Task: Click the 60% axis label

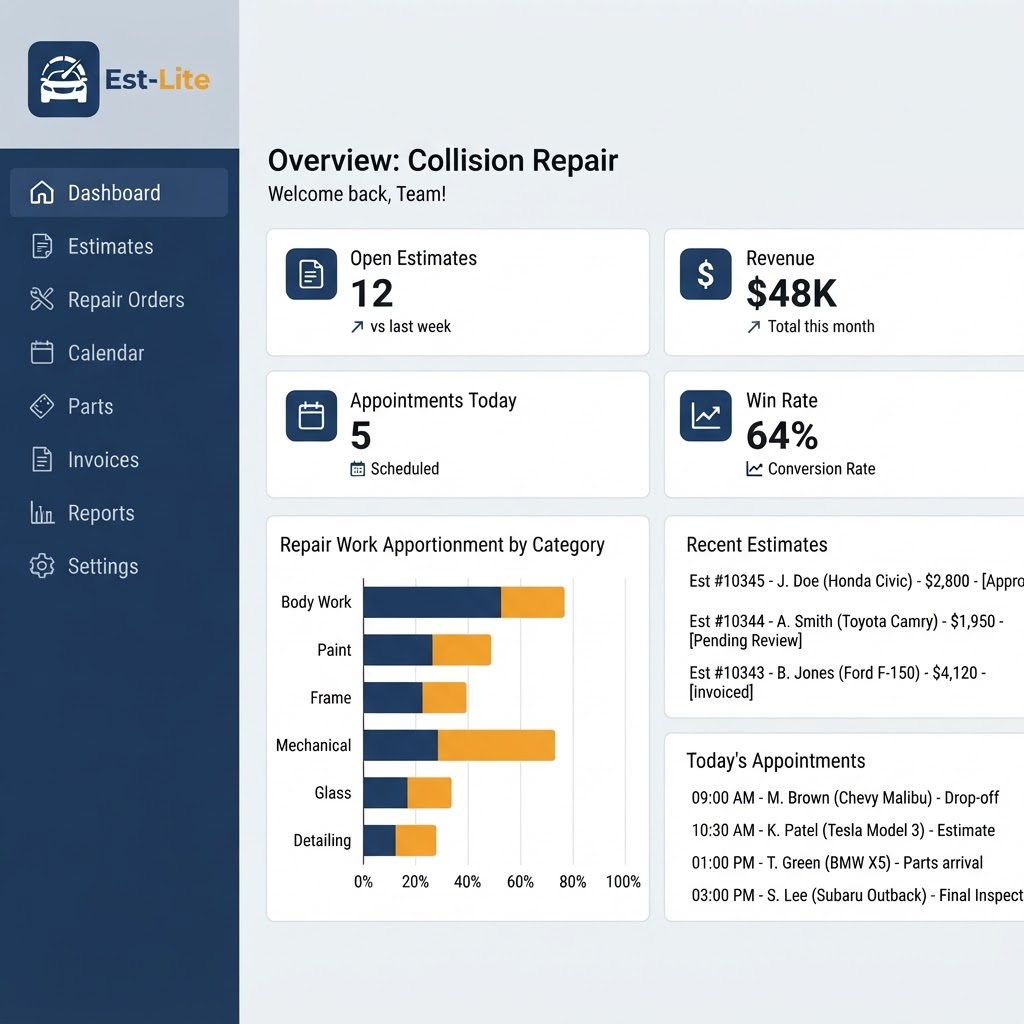Action: pos(520,882)
